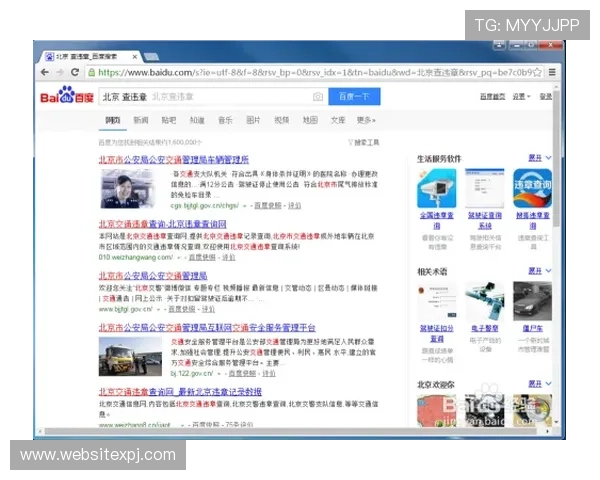Image resolution: width=600 pixels, height=480 pixels.
Task: Click the Baidu logo
Action: 67,96
